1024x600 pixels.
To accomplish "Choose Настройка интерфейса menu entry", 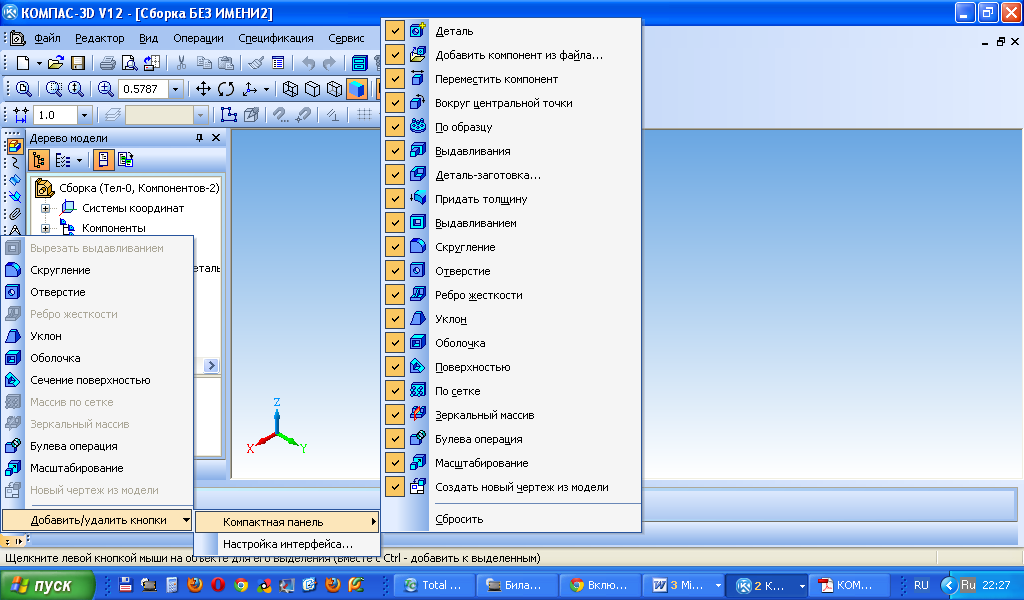I will pos(287,544).
